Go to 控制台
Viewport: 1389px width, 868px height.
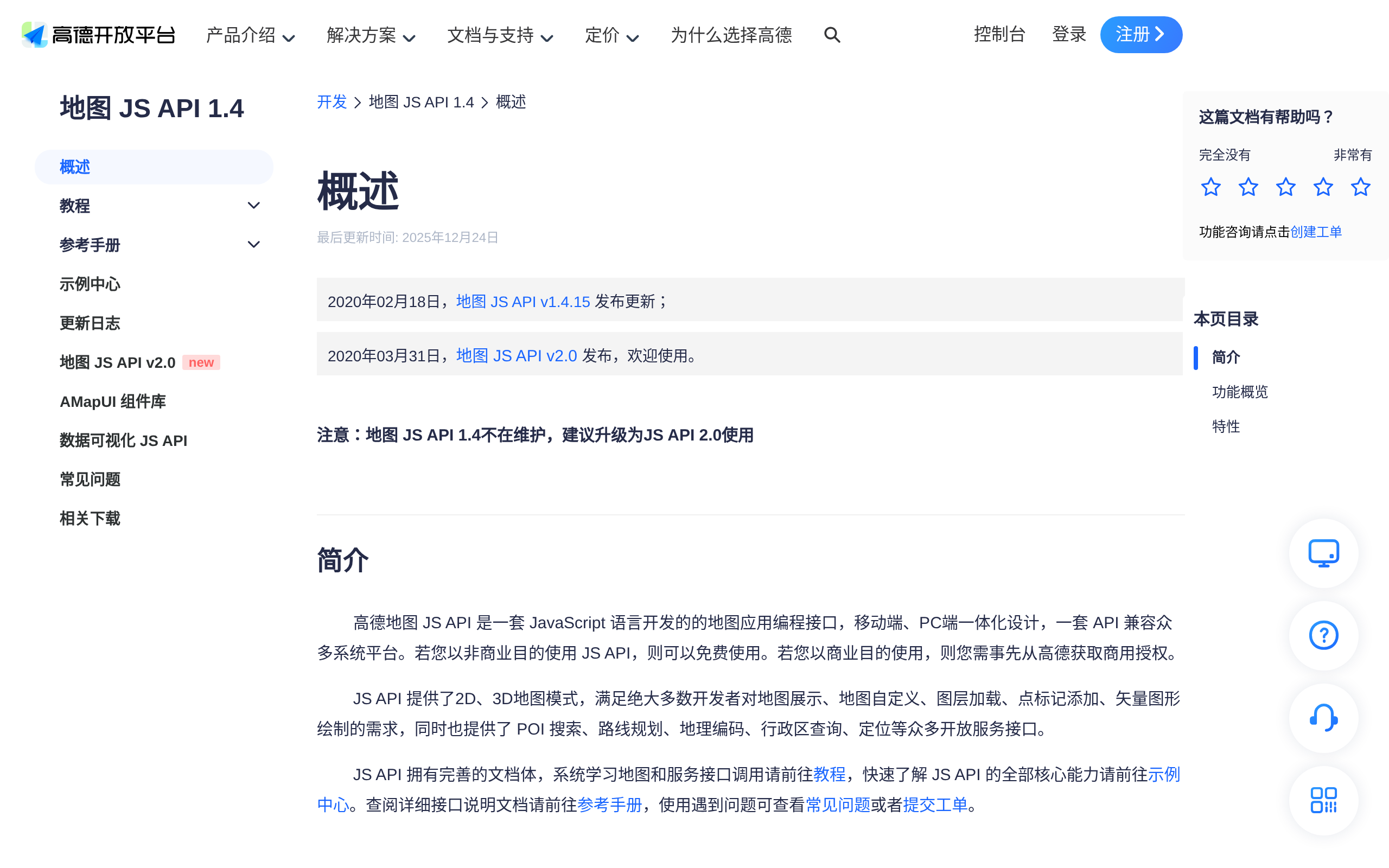point(999,34)
